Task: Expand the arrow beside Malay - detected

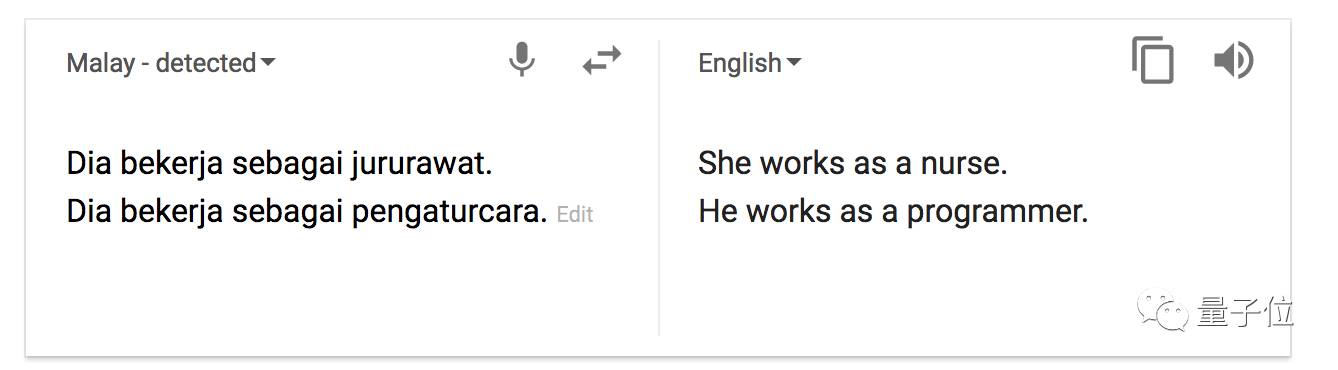Action: pos(268,63)
